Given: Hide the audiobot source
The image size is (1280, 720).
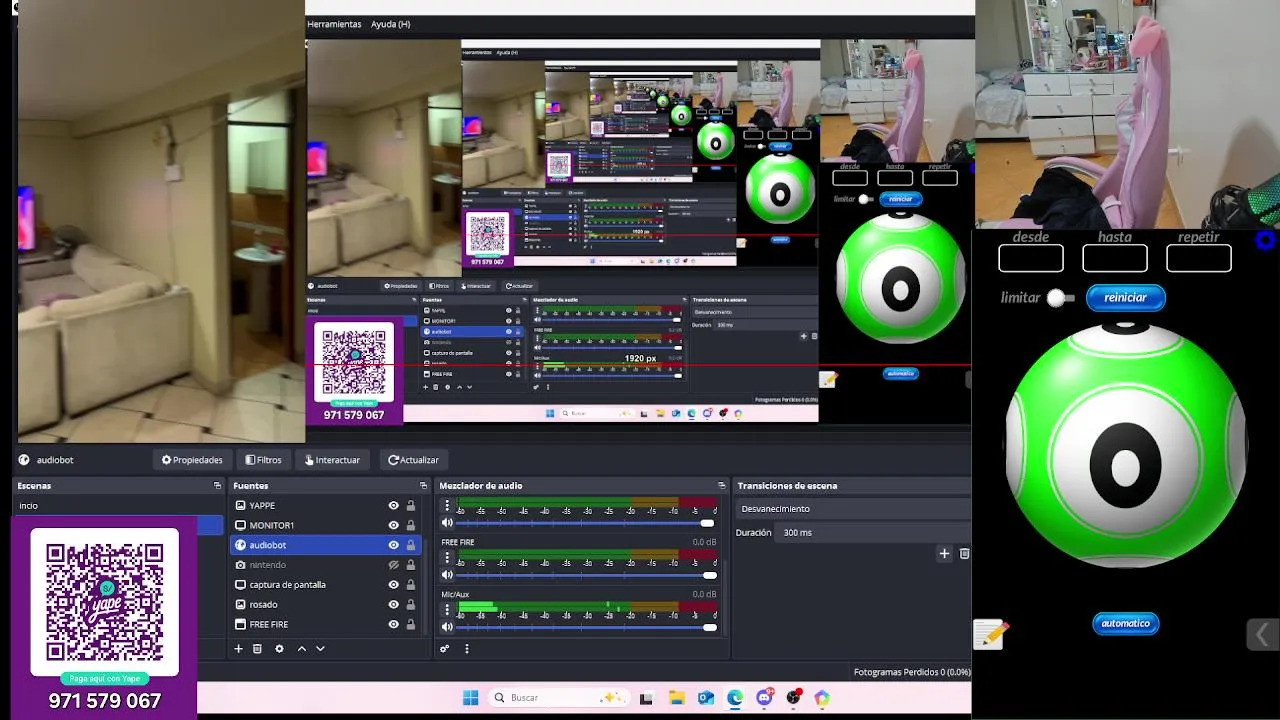Looking at the screenshot, I should point(394,545).
